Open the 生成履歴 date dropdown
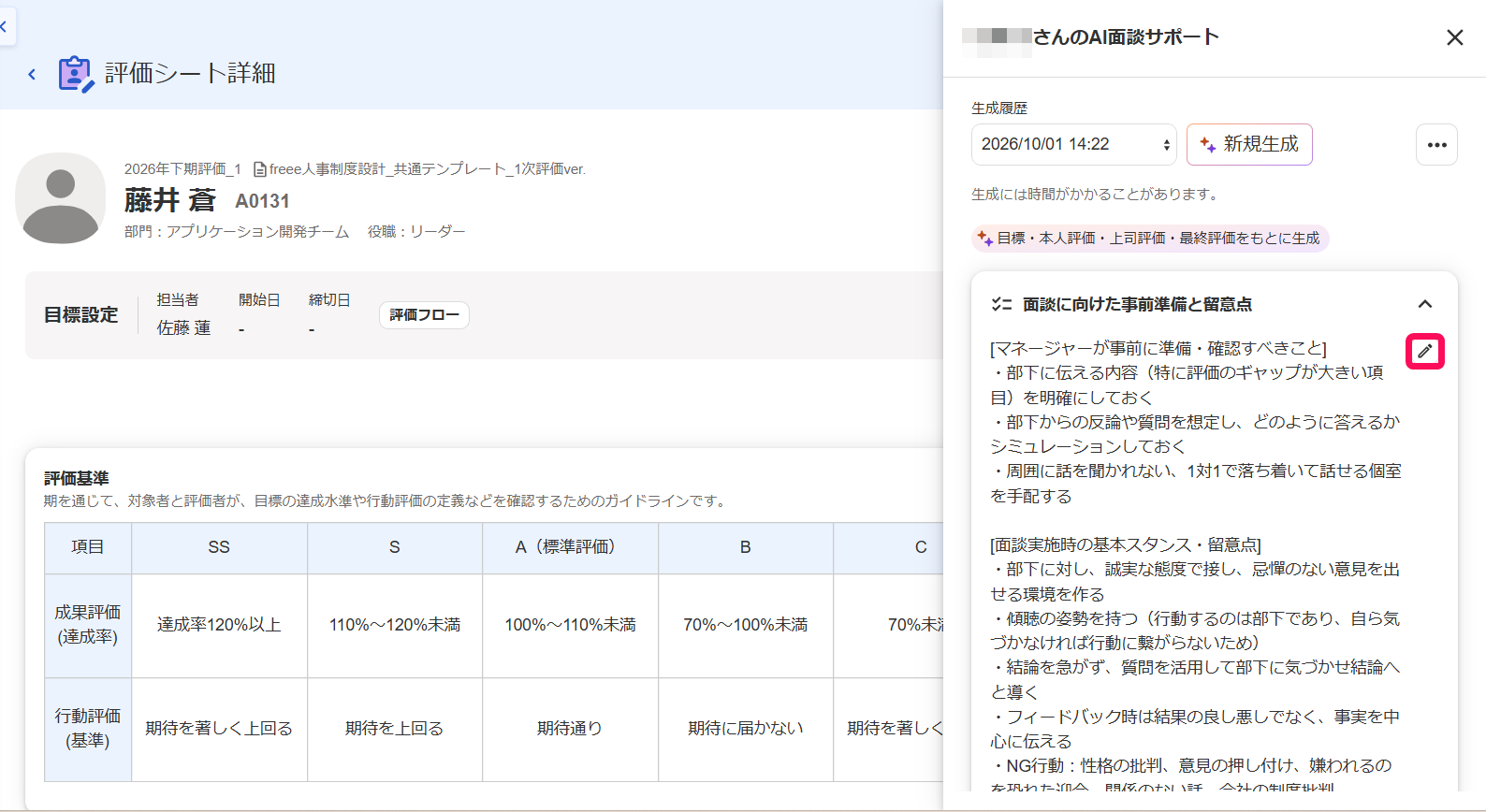 pos(1073,144)
